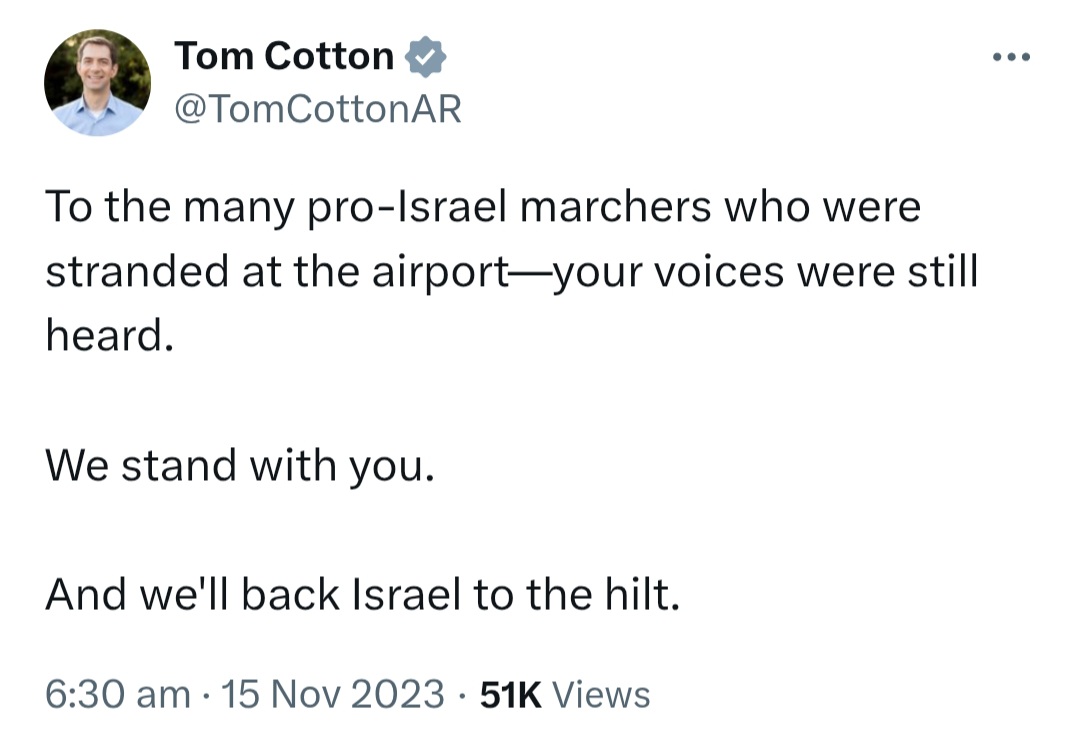Click the 6:30 am timestamp
The image size is (1080, 750).
(x=118, y=694)
